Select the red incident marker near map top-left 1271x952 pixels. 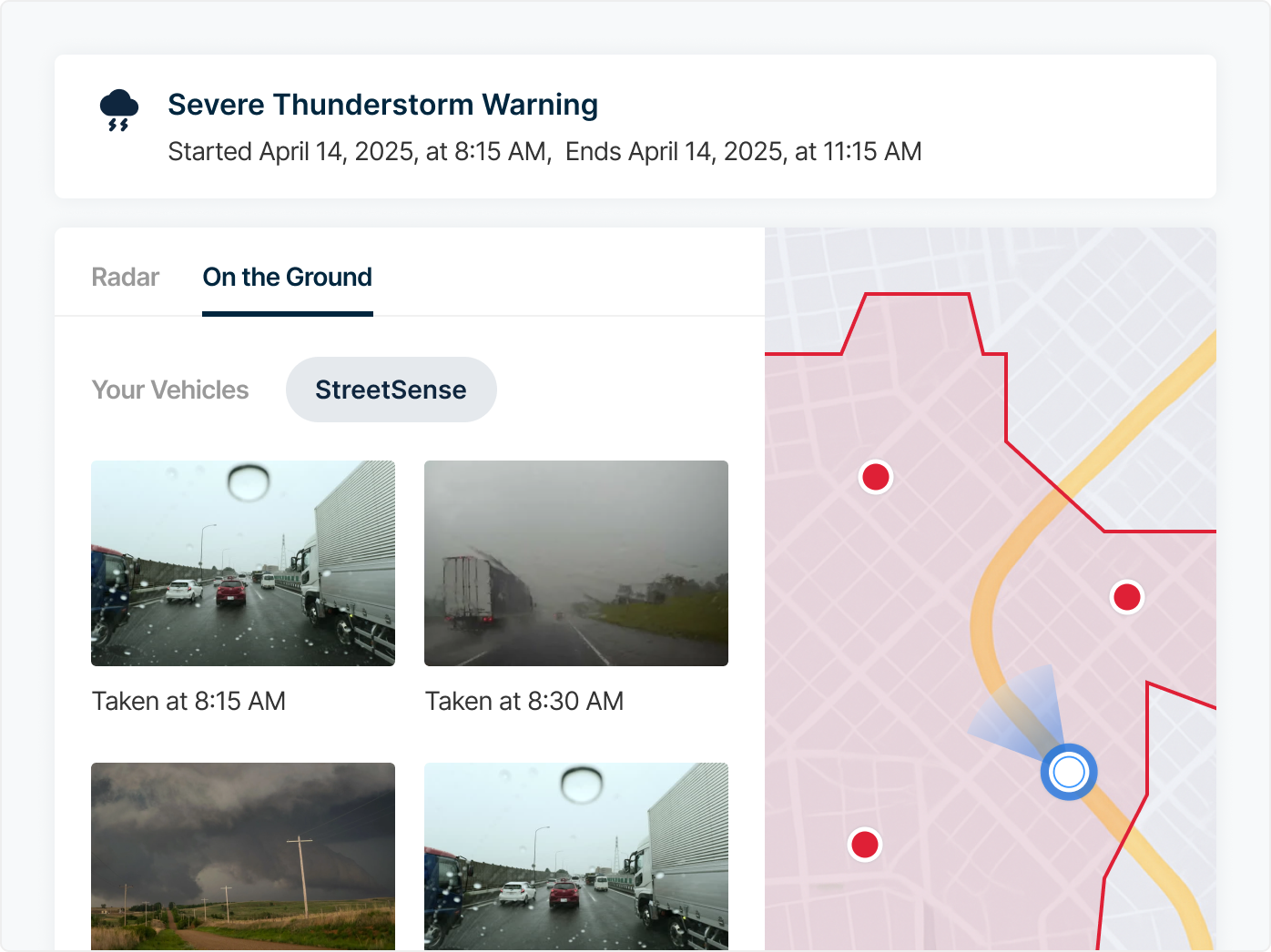pos(875,476)
